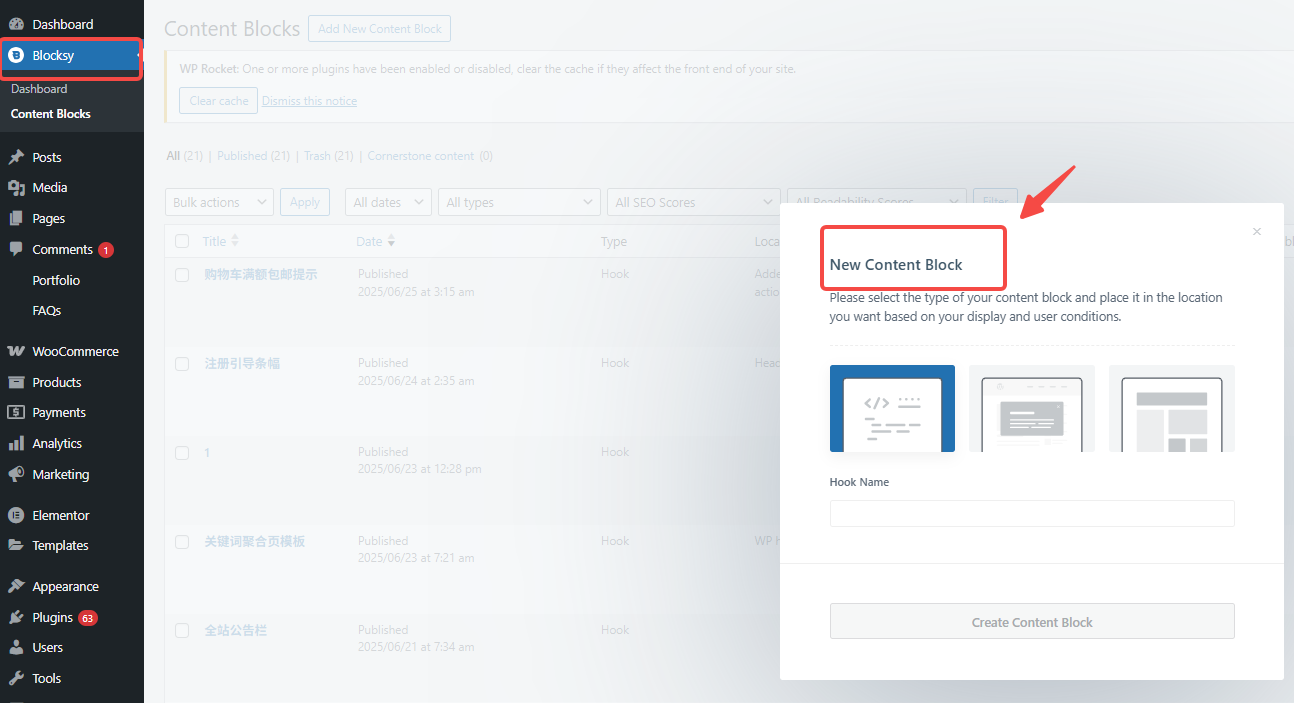Image resolution: width=1294 pixels, height=703 pixels.
Task: Select the Hook code block type thumbnail
Action: (892, 408)
